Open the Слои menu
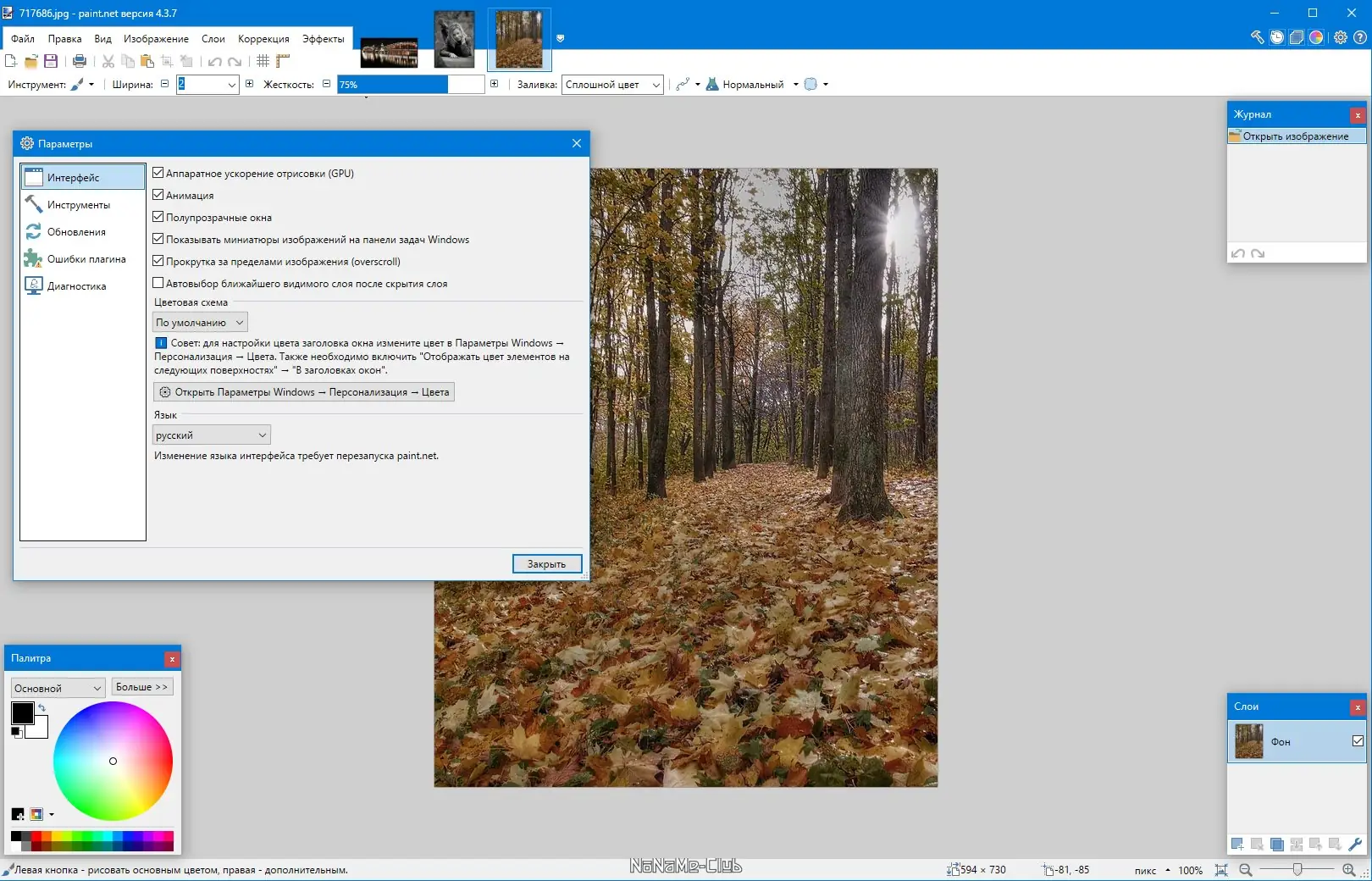 [213, 39]
